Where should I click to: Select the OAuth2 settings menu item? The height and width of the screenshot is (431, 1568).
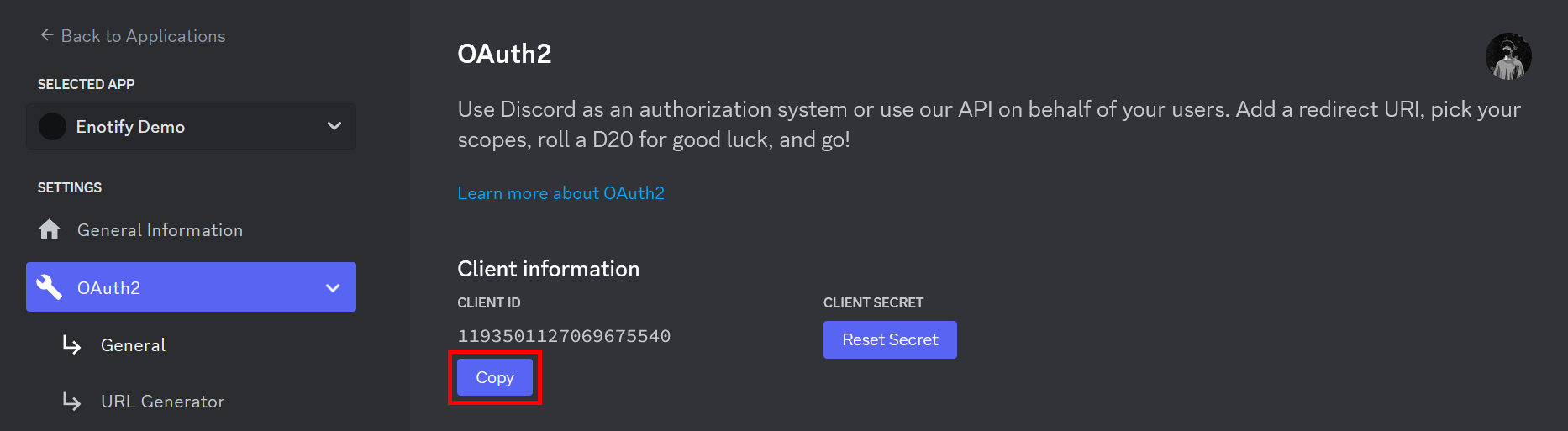[x=109, y=288]
